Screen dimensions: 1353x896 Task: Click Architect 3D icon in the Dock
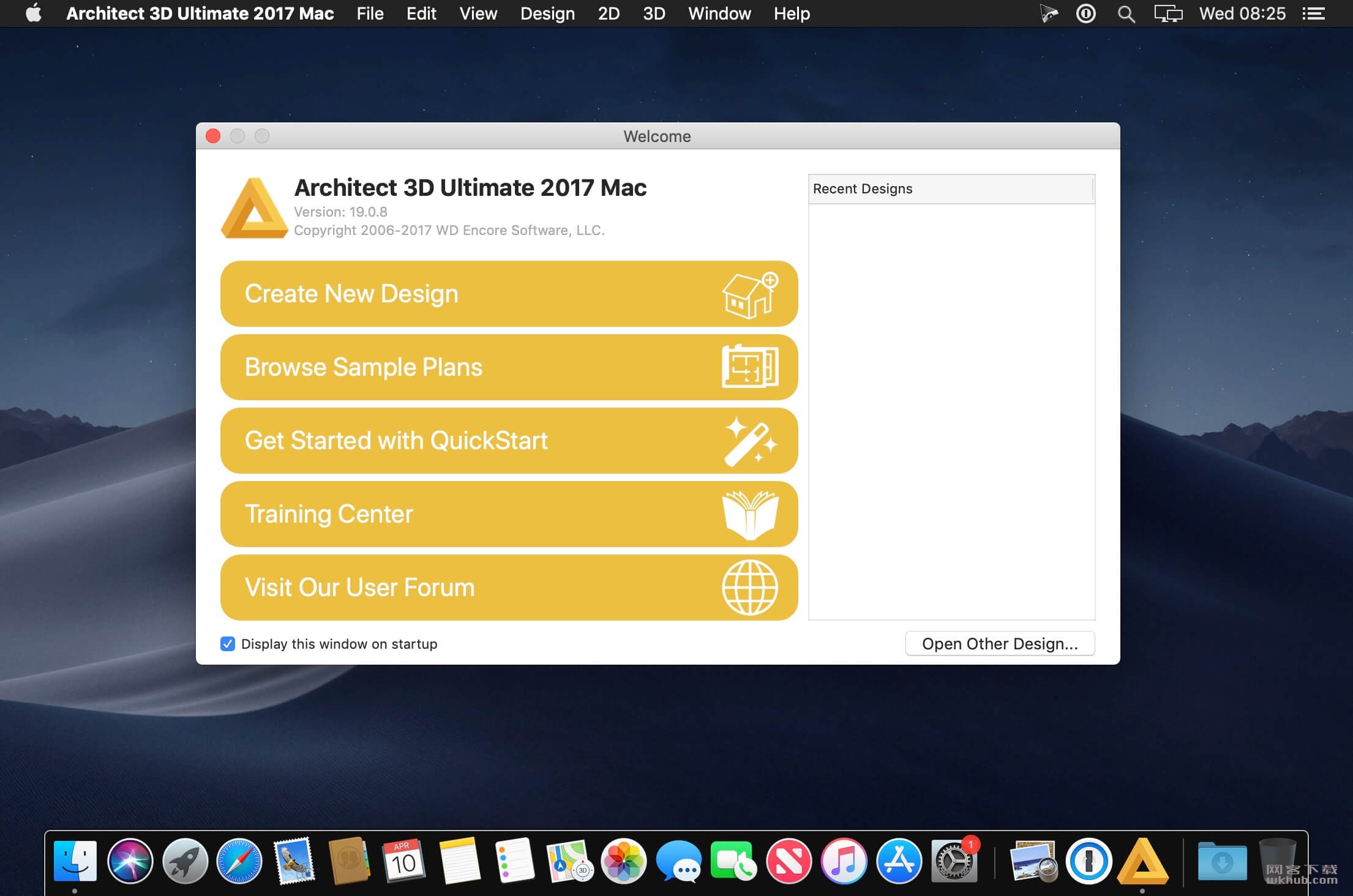(1143, 861)
